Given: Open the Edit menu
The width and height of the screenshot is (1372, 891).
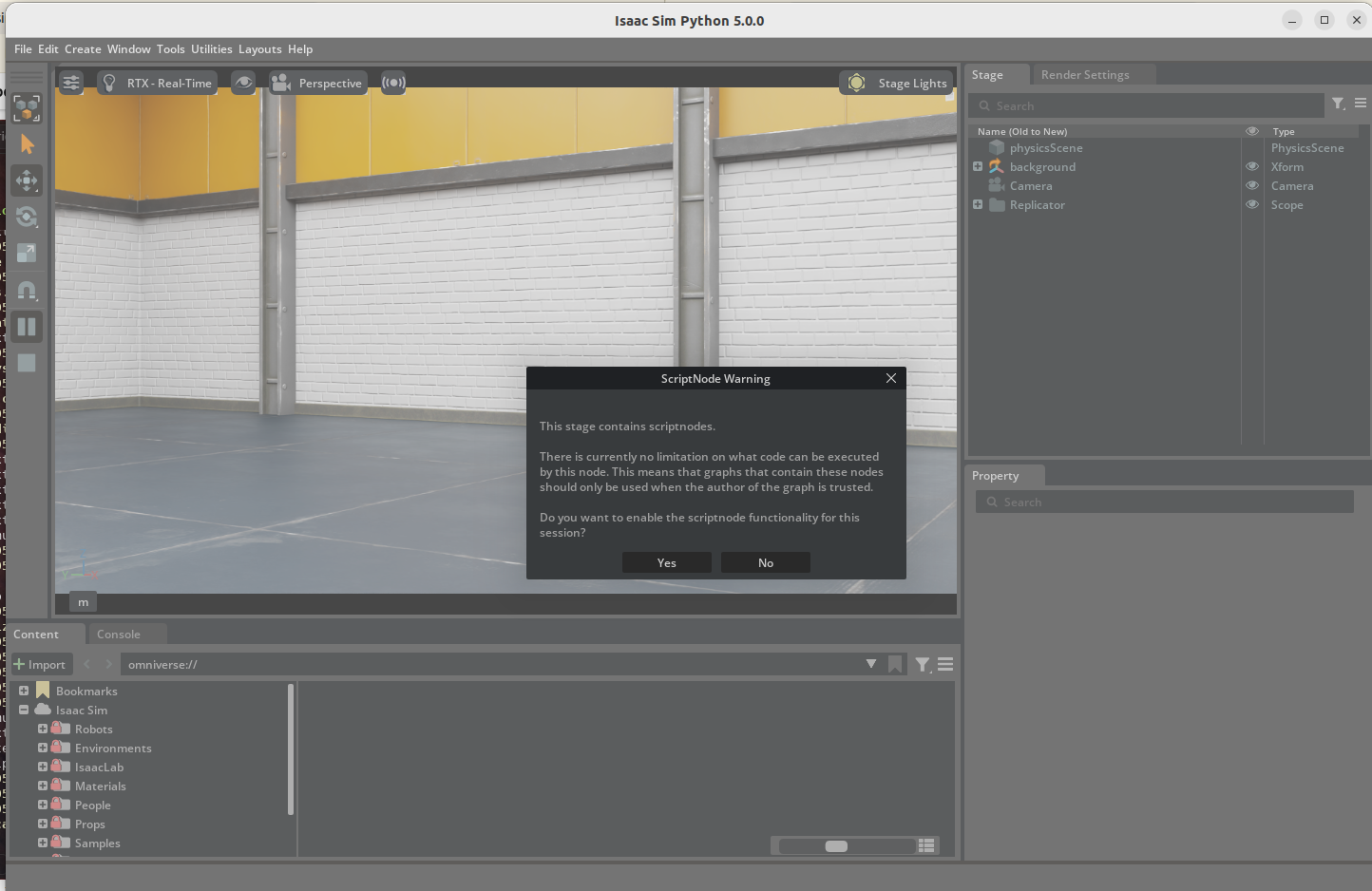Looking at the screenshot, I should point(48,49).
